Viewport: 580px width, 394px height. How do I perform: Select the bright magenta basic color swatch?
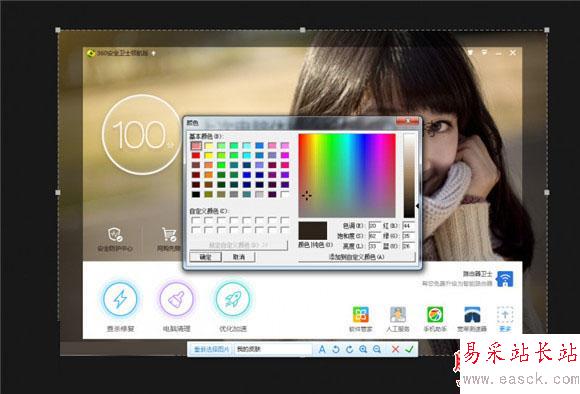pos(284,155)
